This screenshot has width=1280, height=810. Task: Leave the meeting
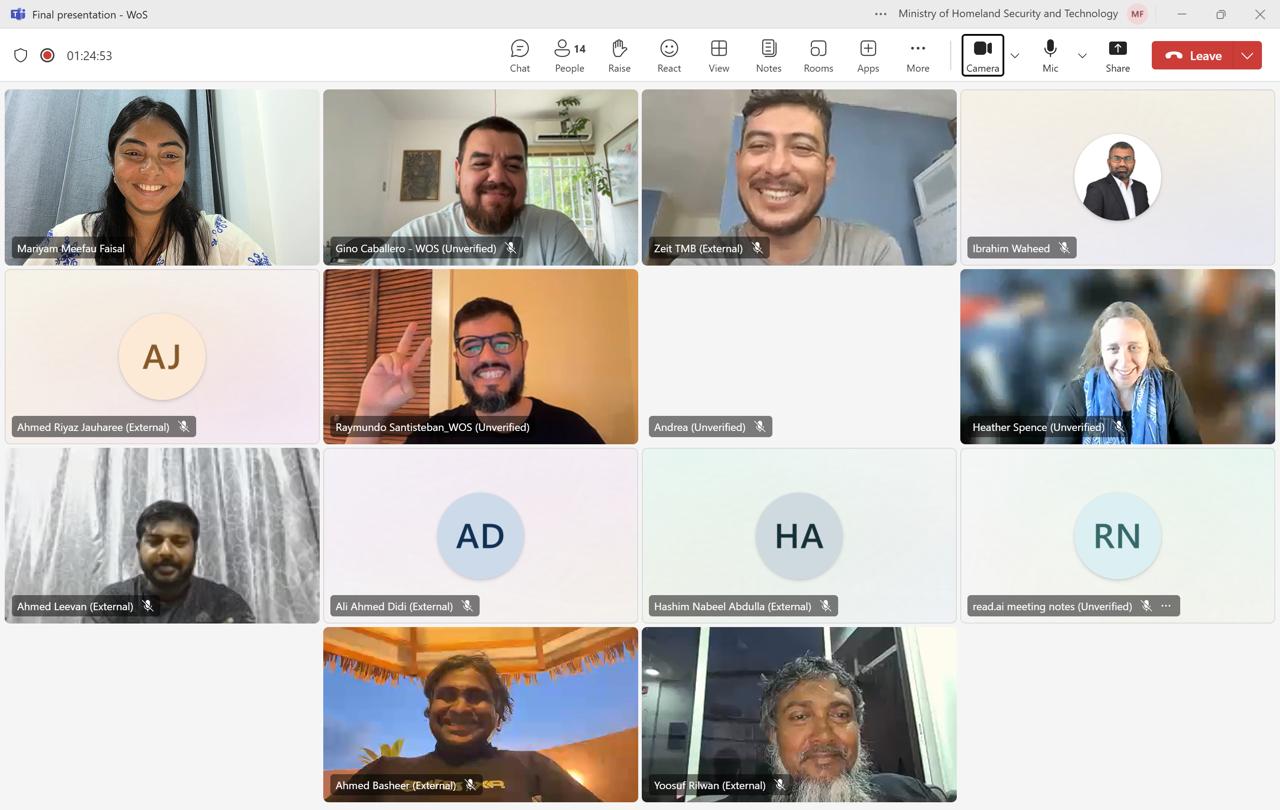point(1194,56)
